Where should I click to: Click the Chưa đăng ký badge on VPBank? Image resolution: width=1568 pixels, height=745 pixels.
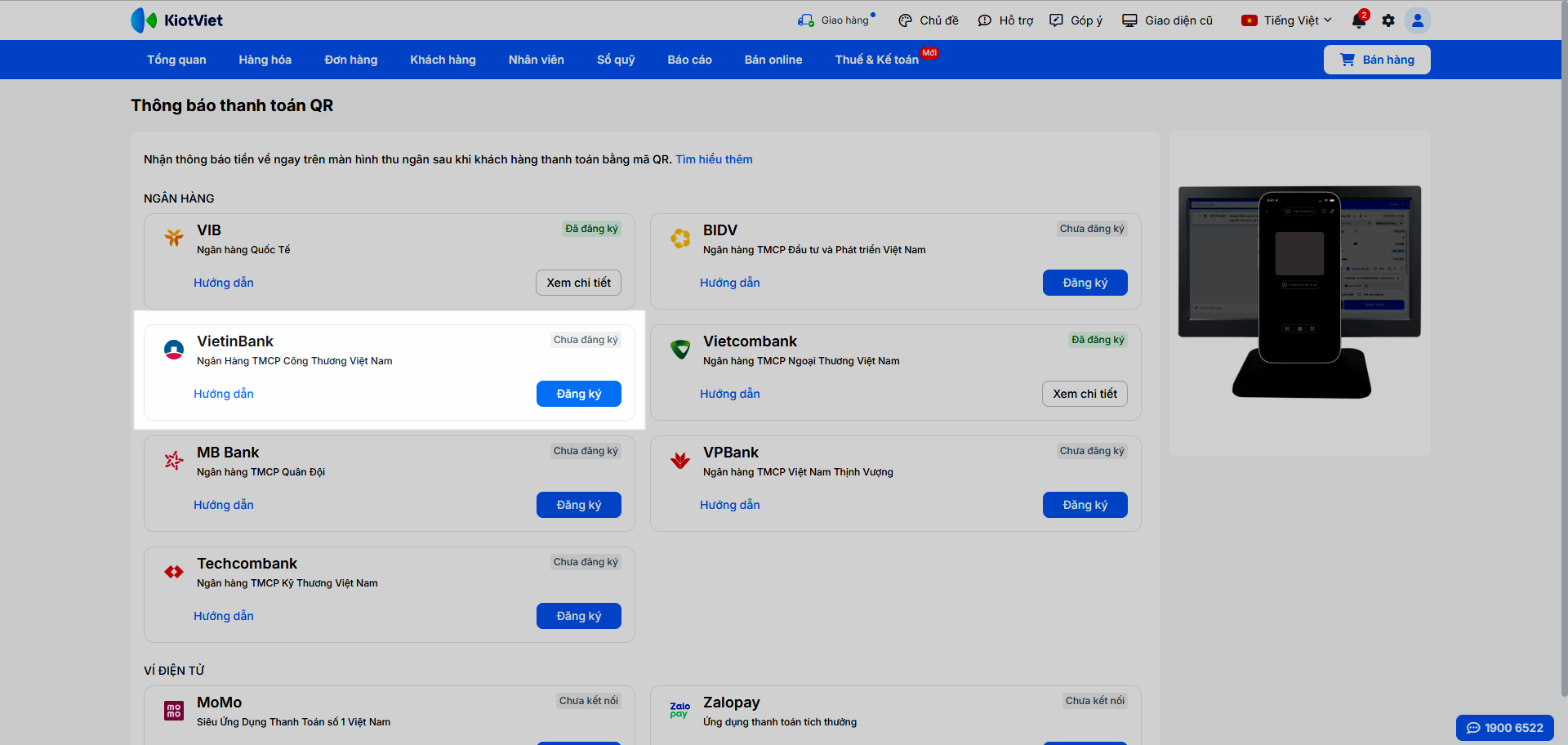(x=1092, y=451)
